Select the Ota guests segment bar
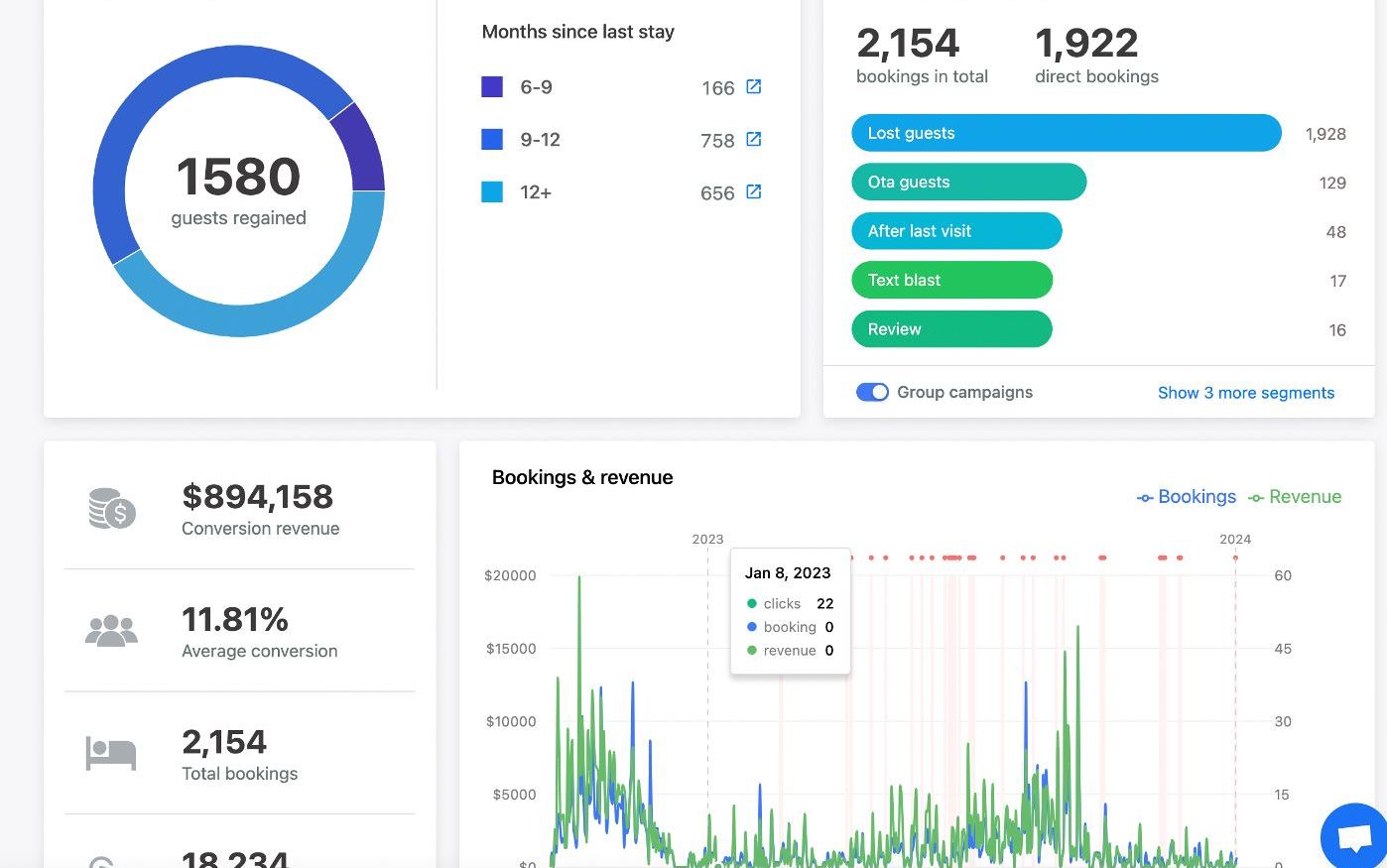Screen dimensions: 1387x868 click(969, 182)
